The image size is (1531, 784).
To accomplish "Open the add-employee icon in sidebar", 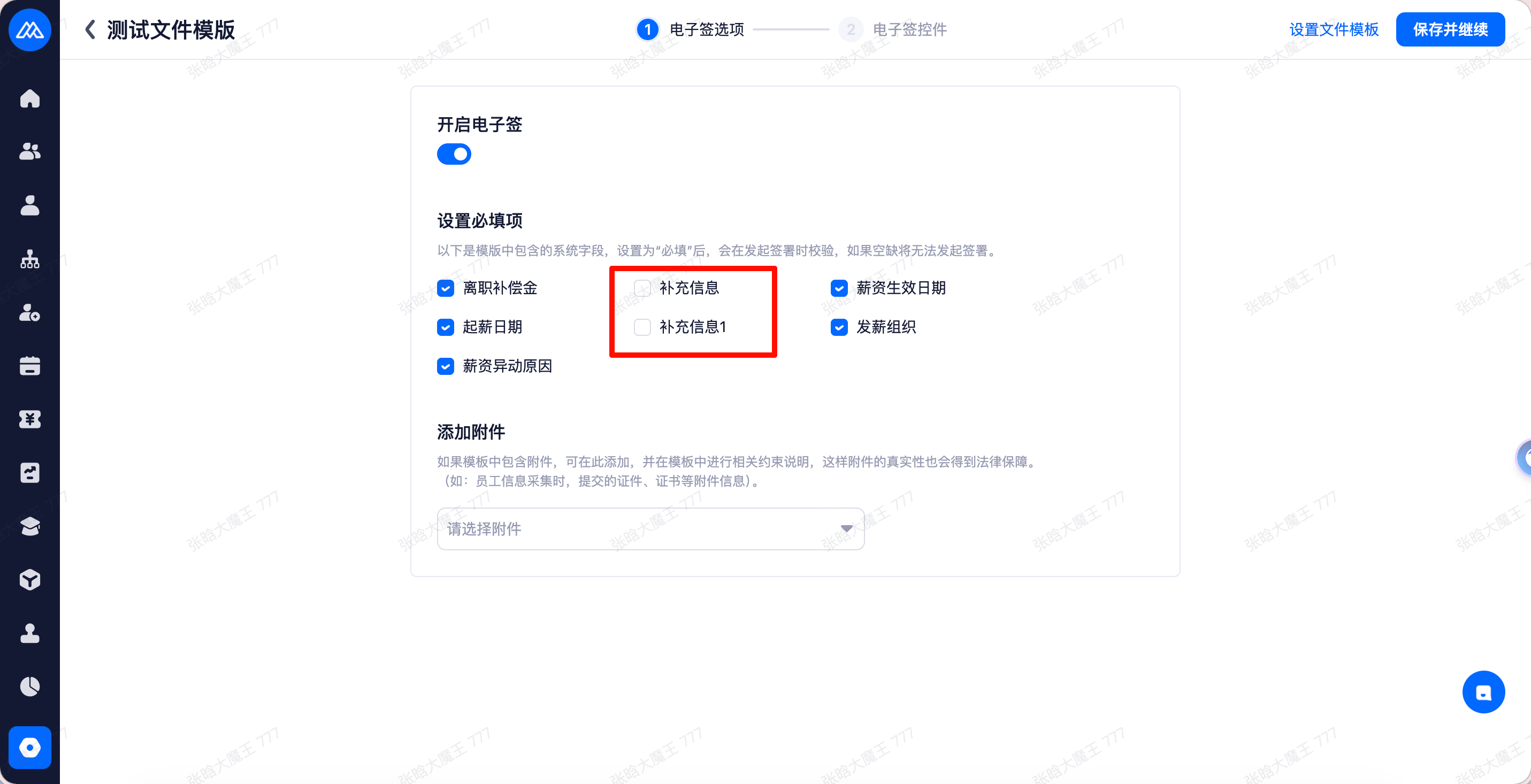I will 30,312.
